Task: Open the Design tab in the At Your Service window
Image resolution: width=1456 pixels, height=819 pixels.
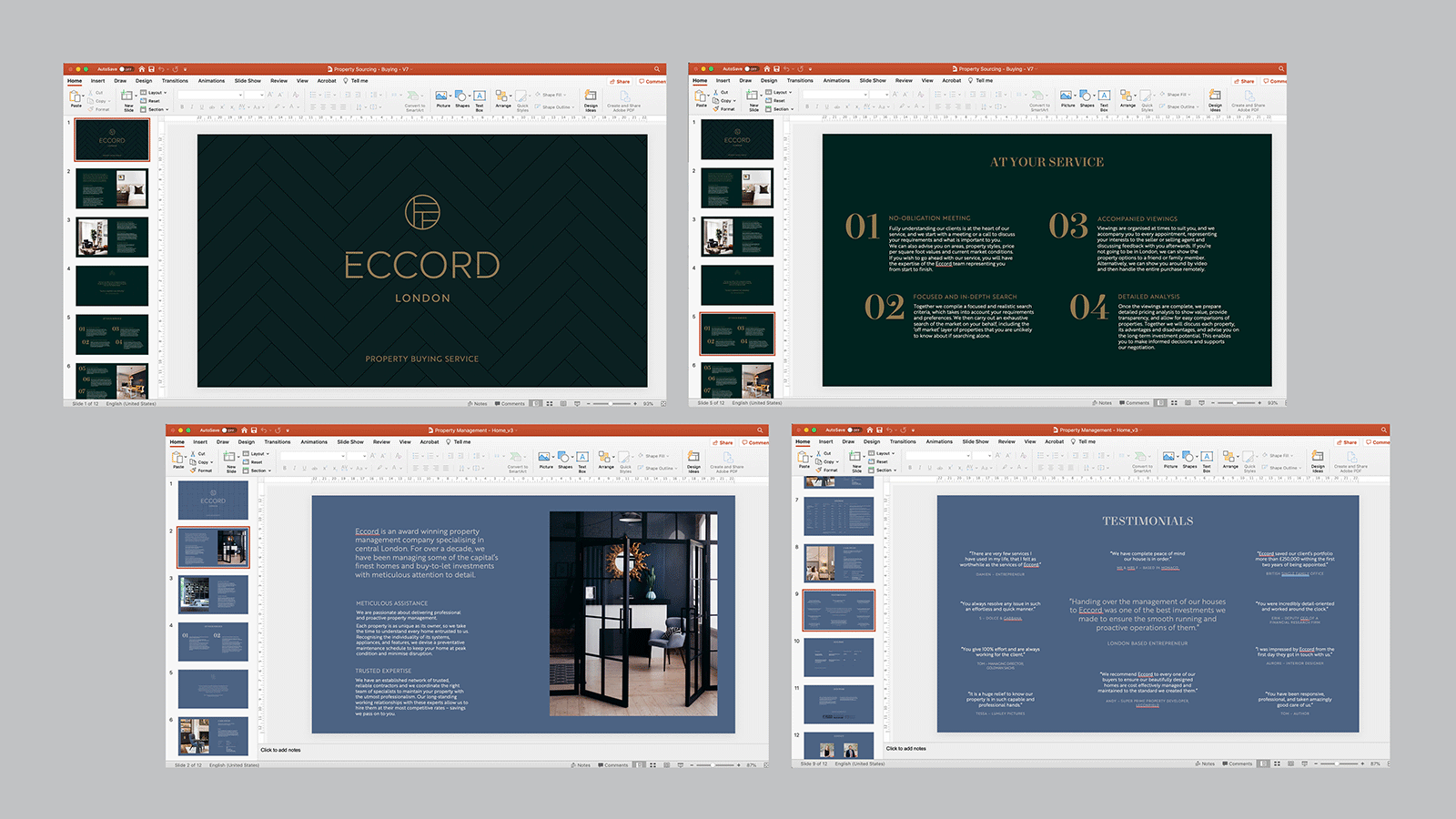Action: (x=769, y=80)
